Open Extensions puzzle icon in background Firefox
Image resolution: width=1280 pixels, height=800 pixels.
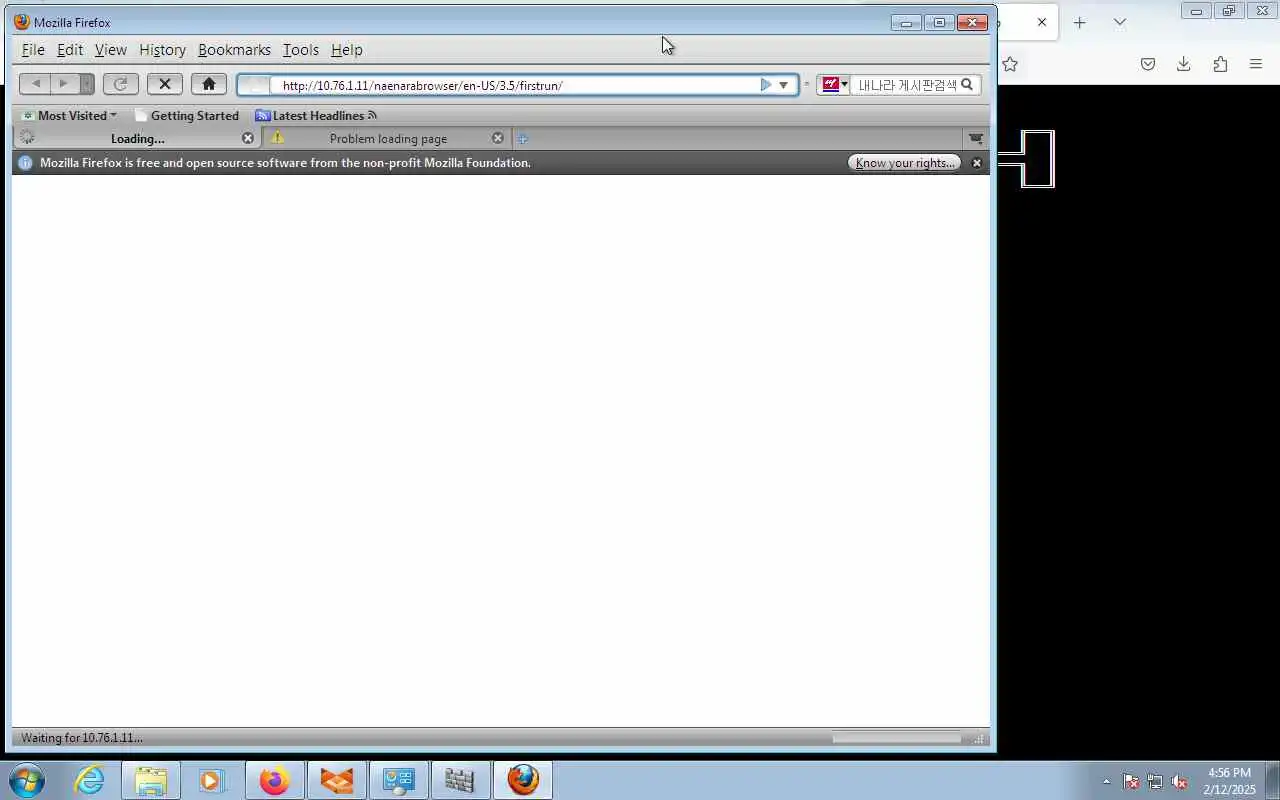coord(1220,64)
